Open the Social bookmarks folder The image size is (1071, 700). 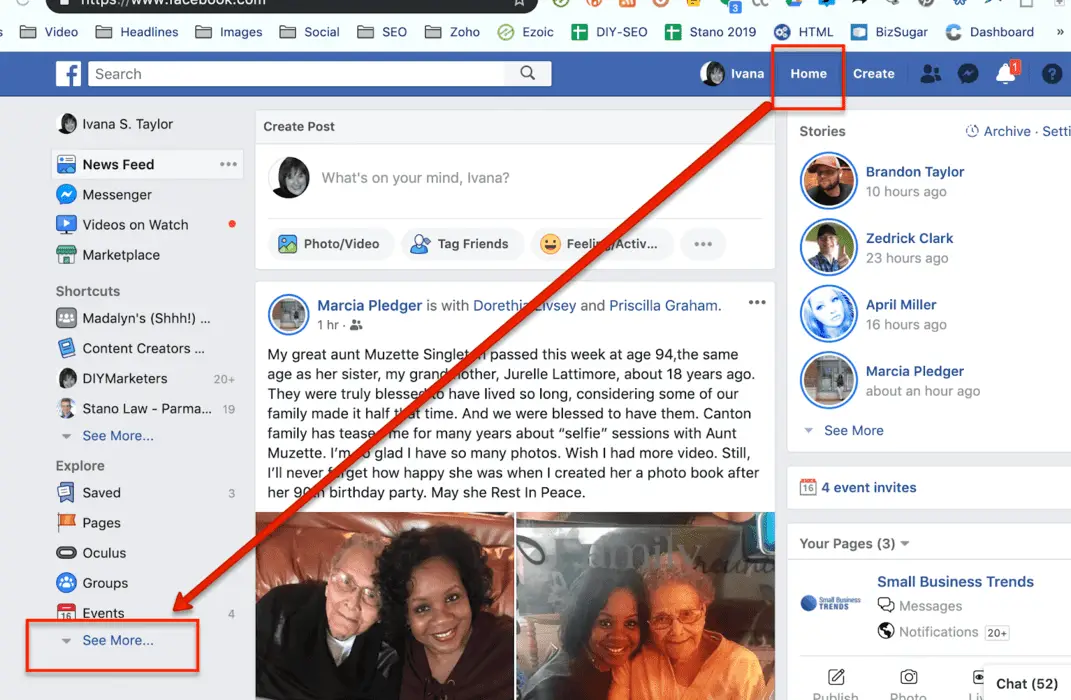pos(309,32)
